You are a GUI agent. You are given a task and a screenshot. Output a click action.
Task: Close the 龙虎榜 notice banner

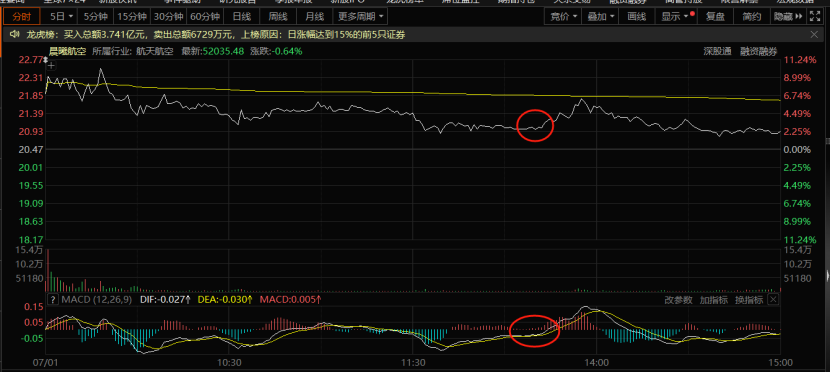[814, 35]
